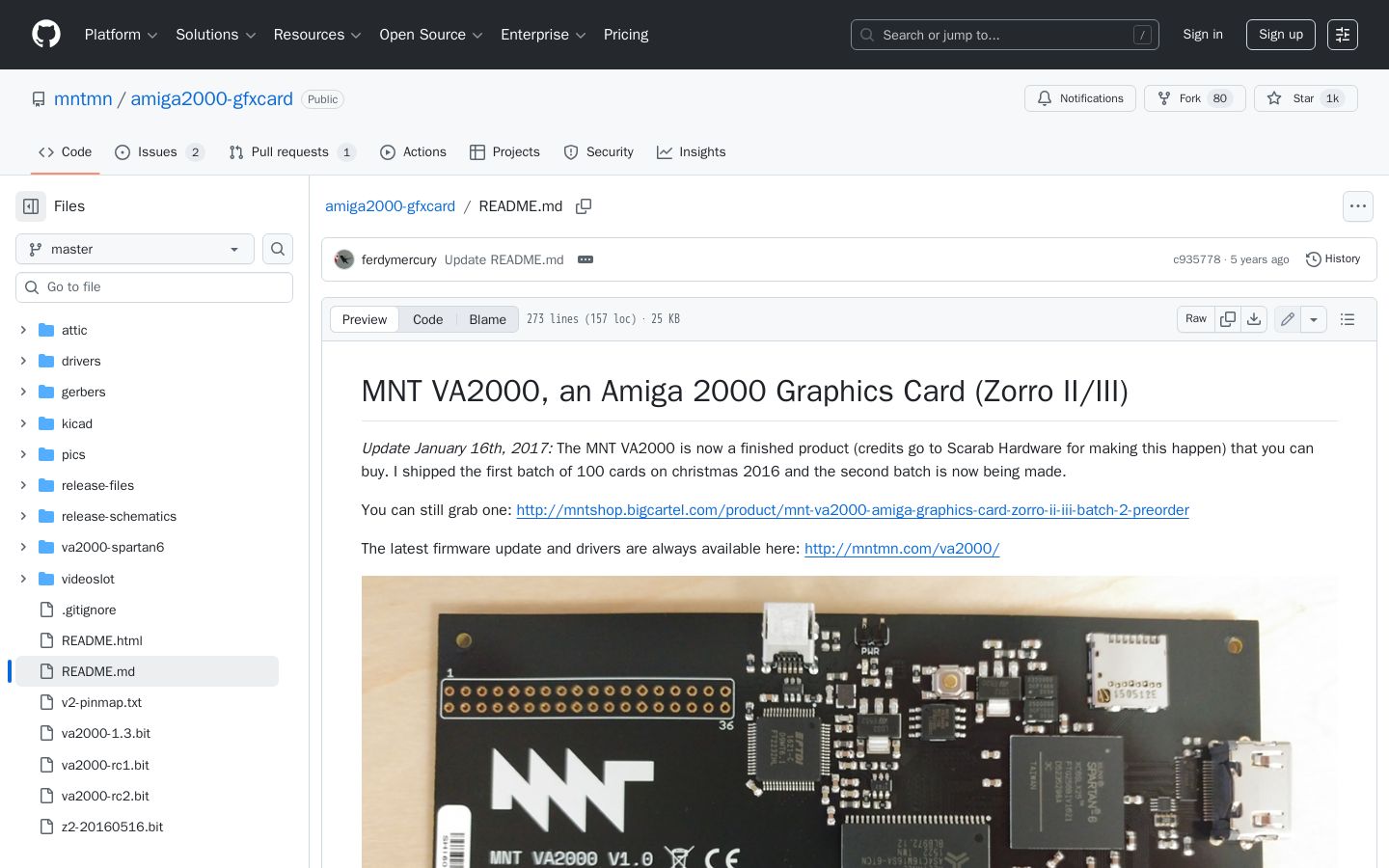Open z2-20160516.bit file
Image resolution: width=1389 pixels, height=868 pixels.
[112, 827]
